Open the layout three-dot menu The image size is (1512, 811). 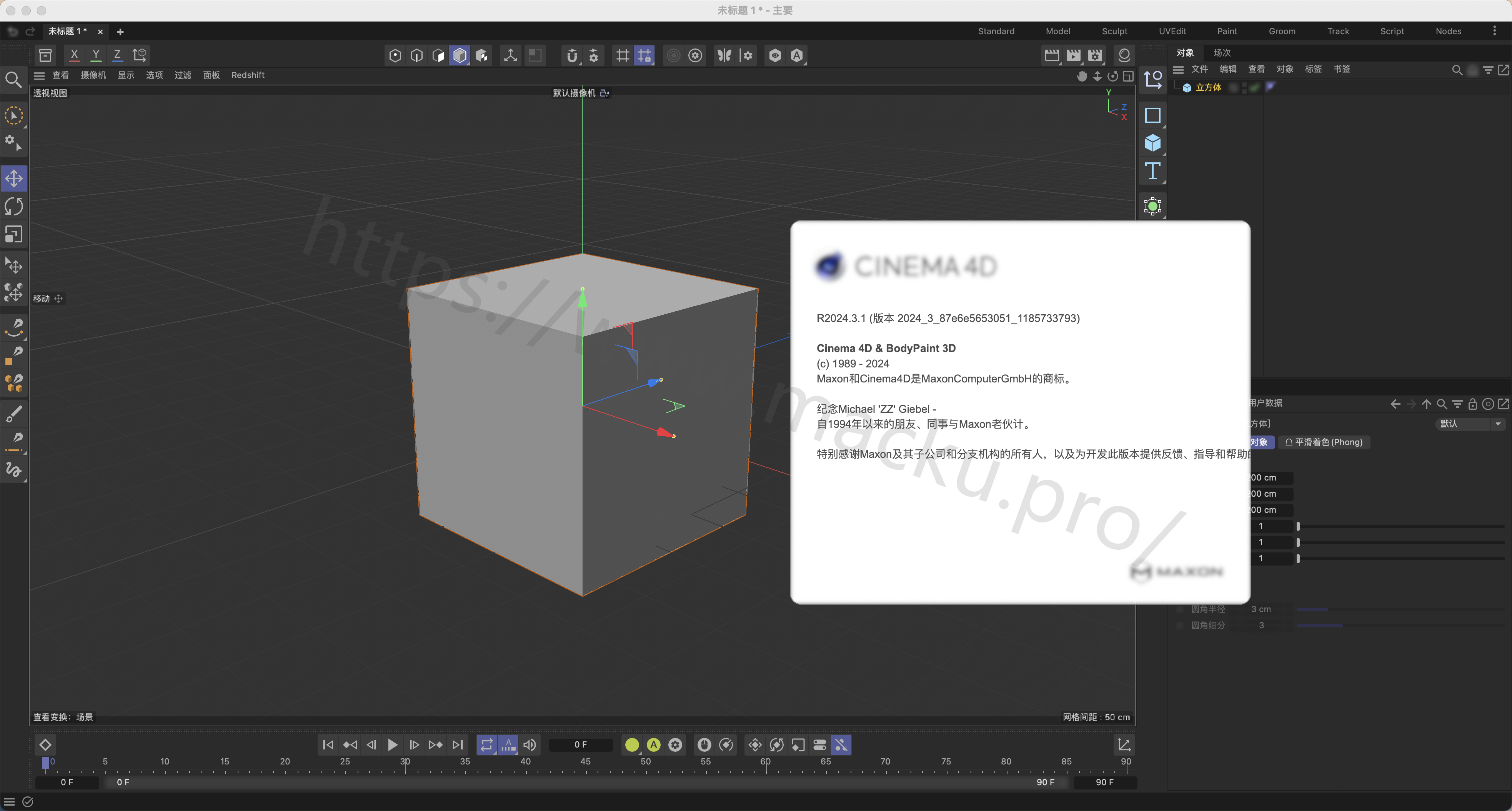(x=1494, y=31)
